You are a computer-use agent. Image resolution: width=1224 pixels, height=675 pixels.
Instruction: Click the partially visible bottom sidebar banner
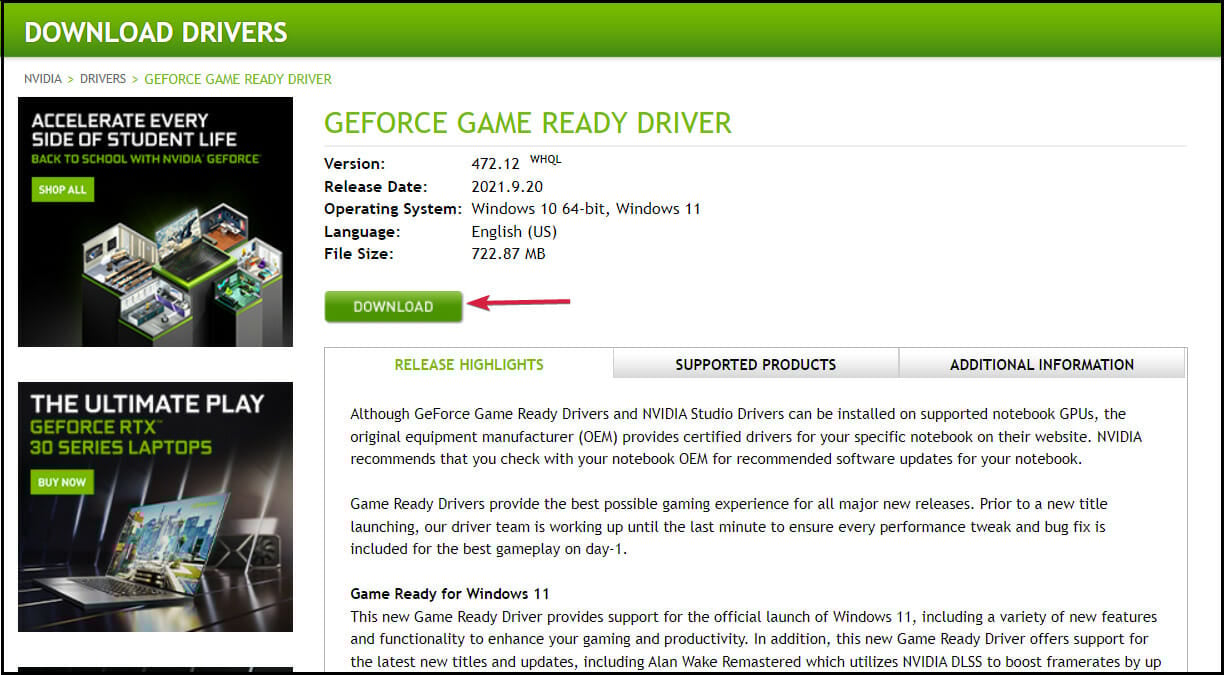(155, 668)
